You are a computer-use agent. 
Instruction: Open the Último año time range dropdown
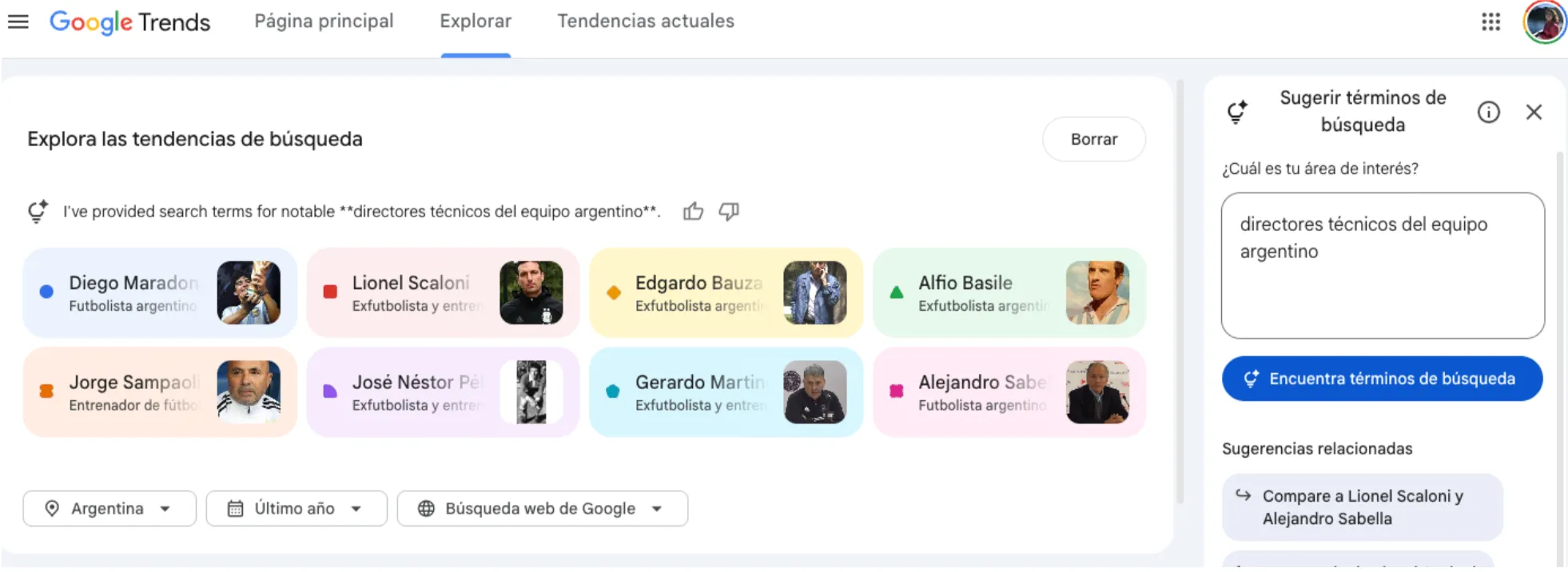(x=296, y=508)
